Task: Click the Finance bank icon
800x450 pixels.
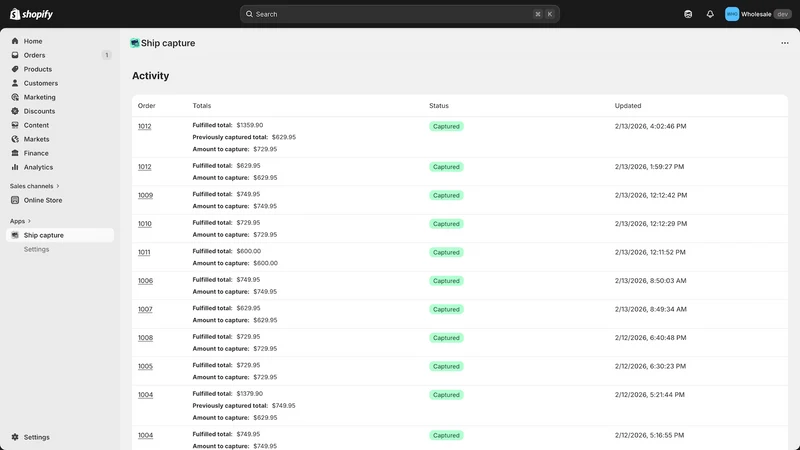Action: 15,153
